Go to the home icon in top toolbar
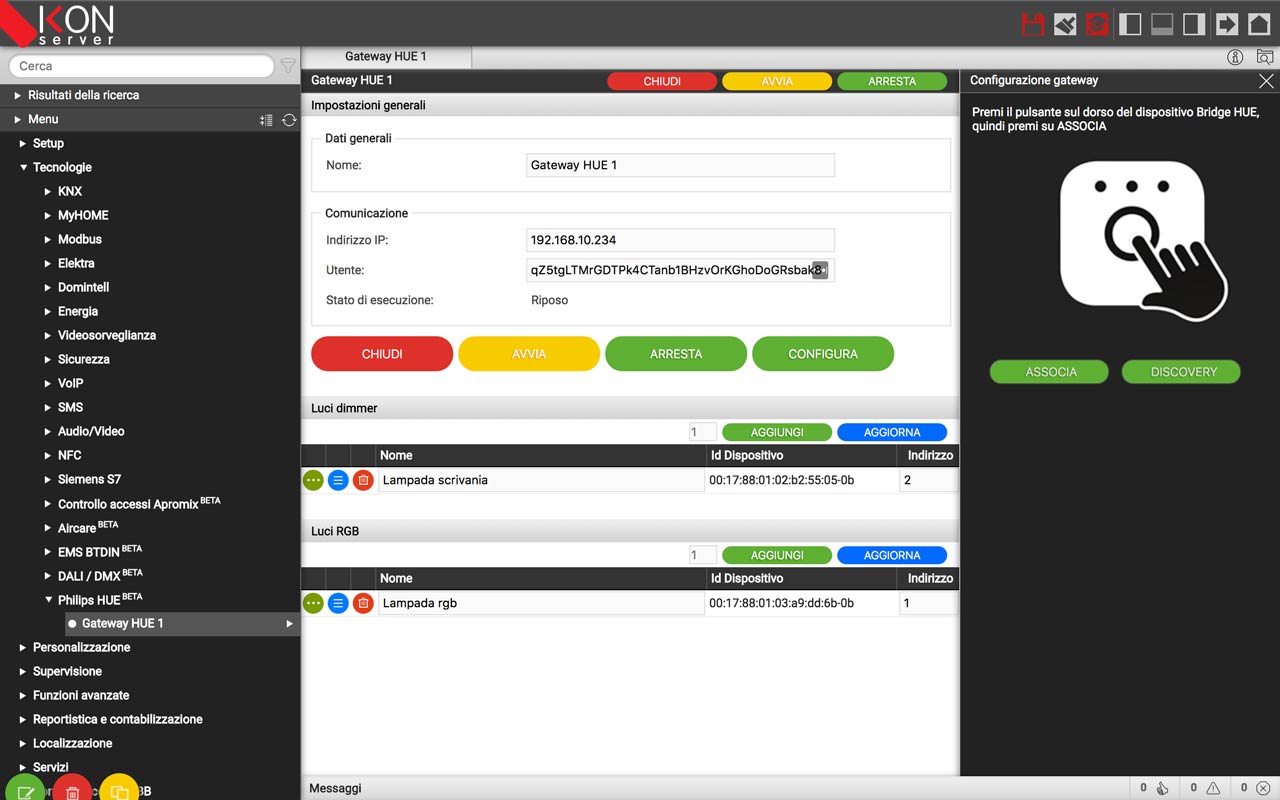Screen dimensions: 1280x800 click(x=1258, y=24)
